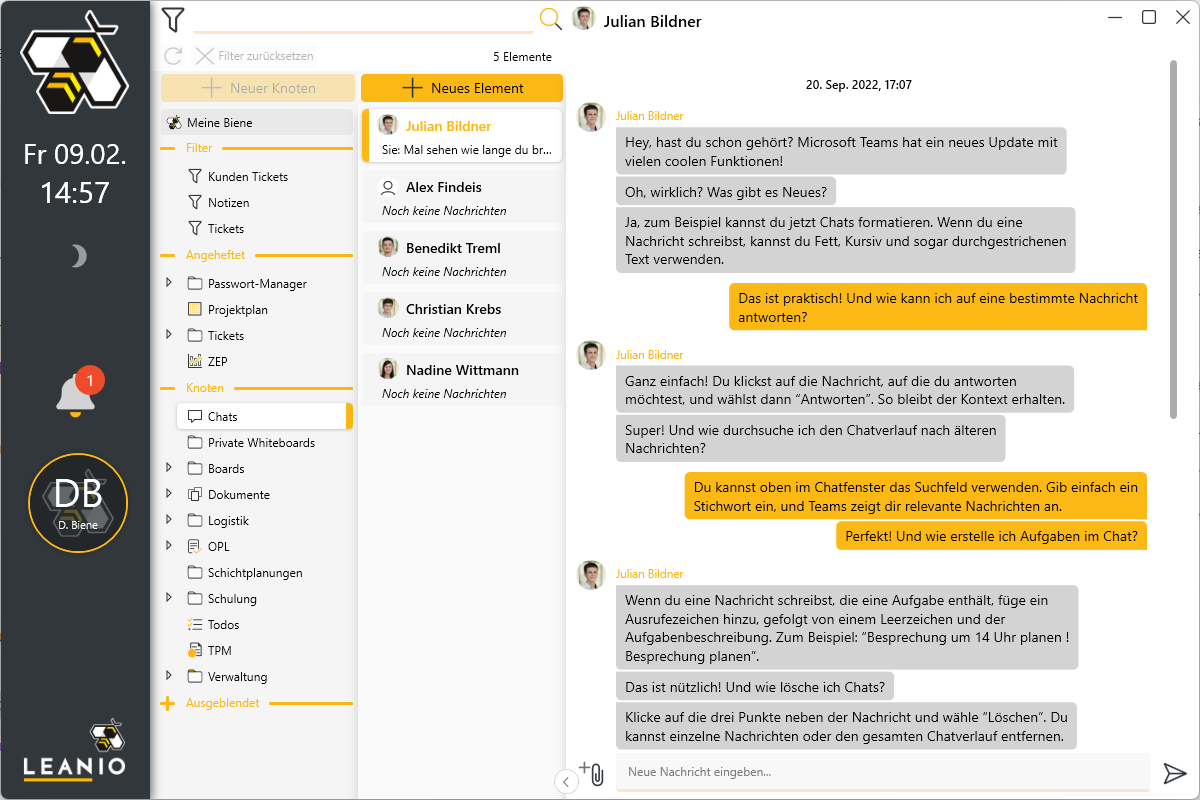1200x800 pixels.
Task: Open the notification bell
Action: tap(75, 396)
